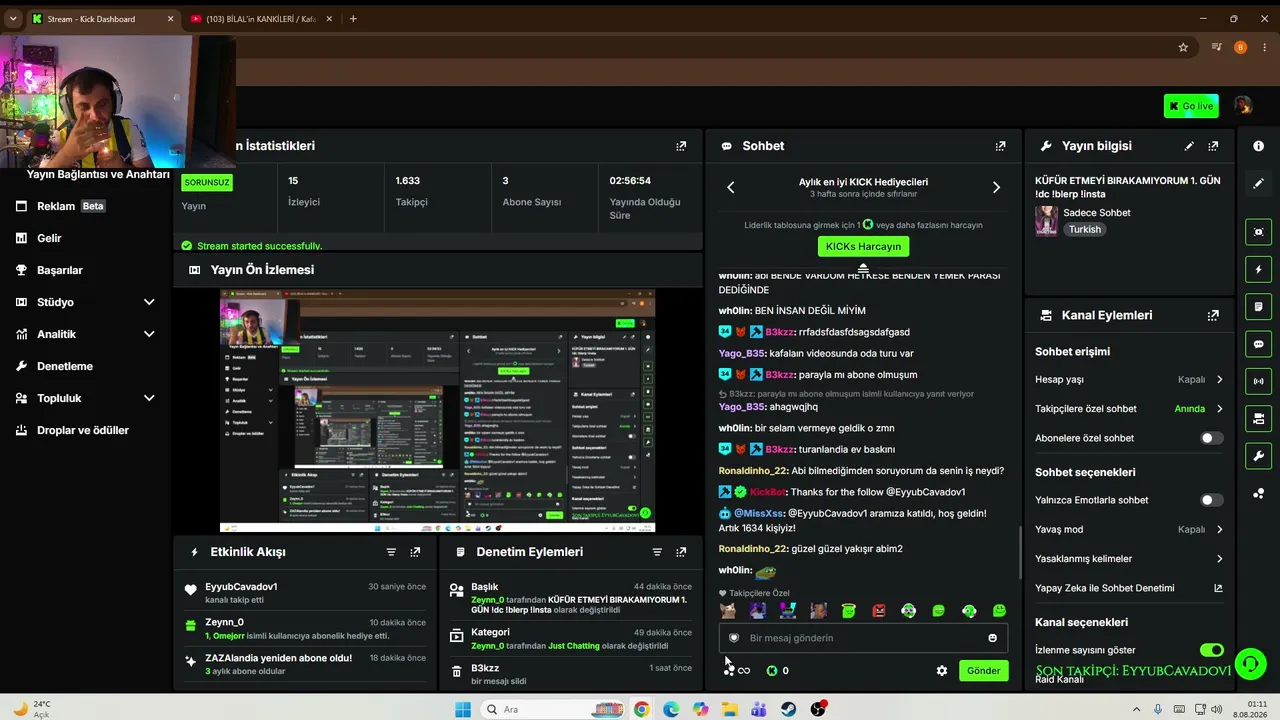Open Steam from the taskbar

point(789,709)
